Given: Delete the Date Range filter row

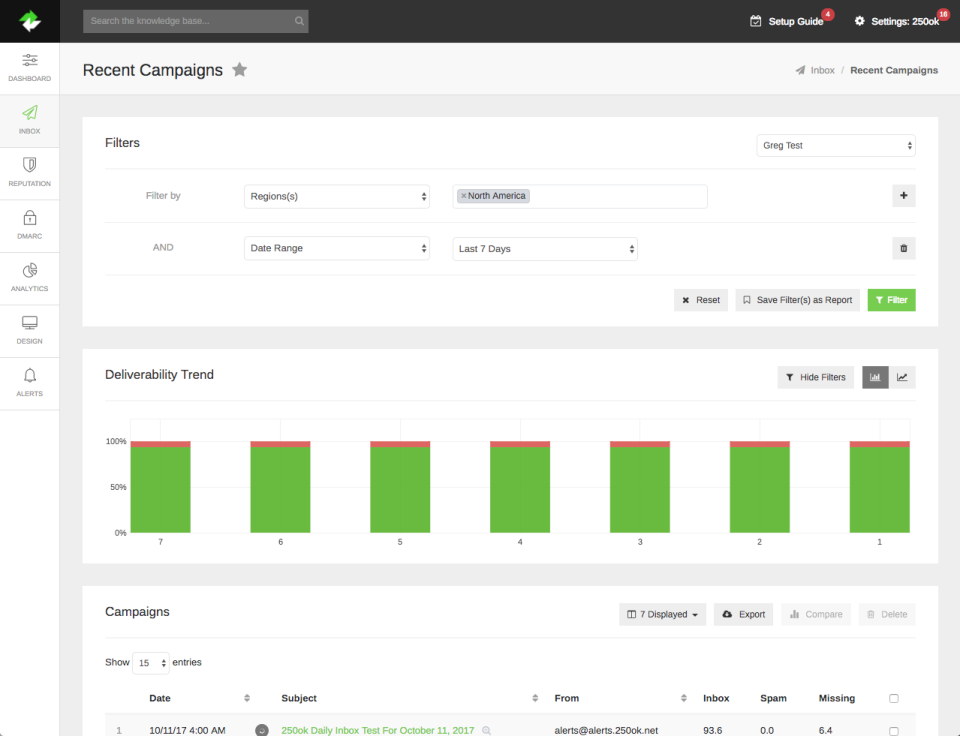Looking at the screenshot, I should click(x=903, y=248).
